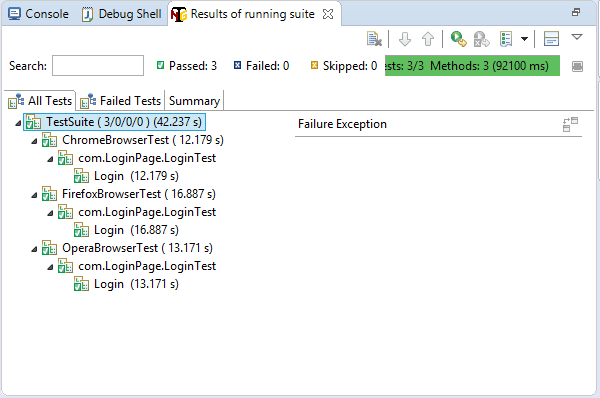This screenshot has height=398, width=600.
Task: Select OperaBrowserTest ( 13.171 s) row
Action: pyautogui.click(x=127, y=248)
